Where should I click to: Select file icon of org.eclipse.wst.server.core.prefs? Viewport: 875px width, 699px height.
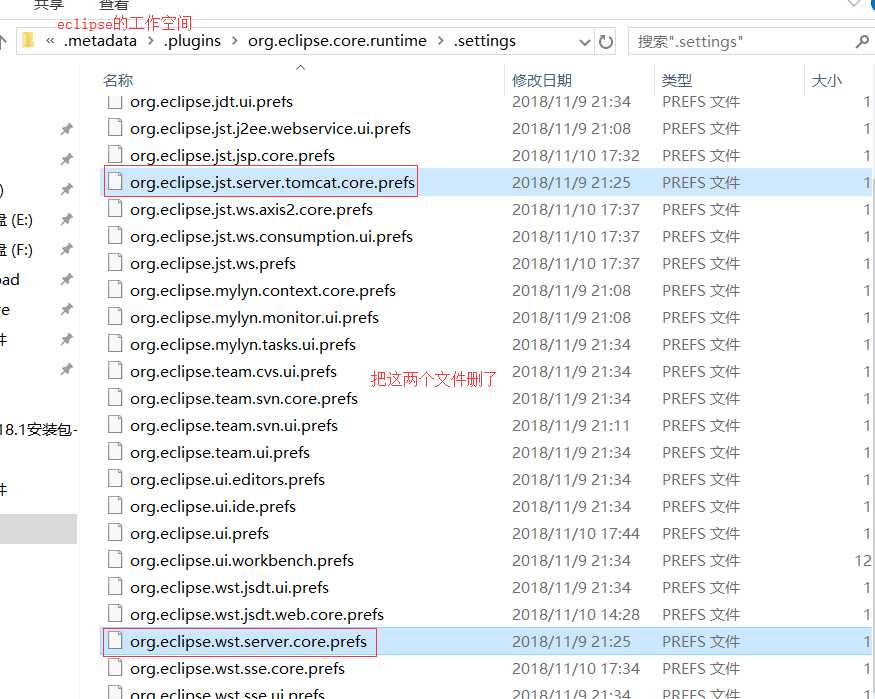pos(115,641)
